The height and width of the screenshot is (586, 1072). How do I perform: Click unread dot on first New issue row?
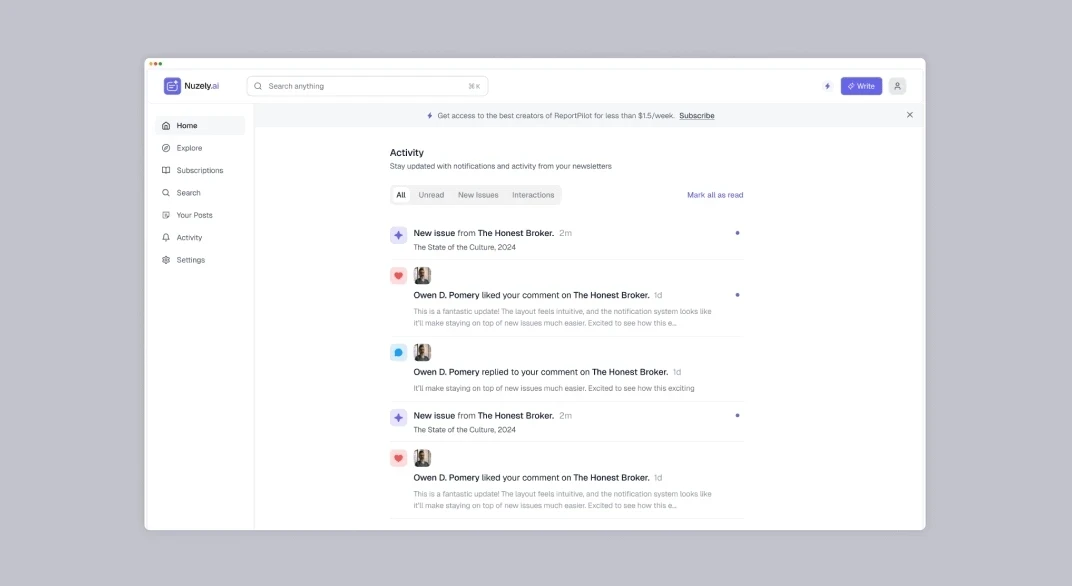pos(737,233)
